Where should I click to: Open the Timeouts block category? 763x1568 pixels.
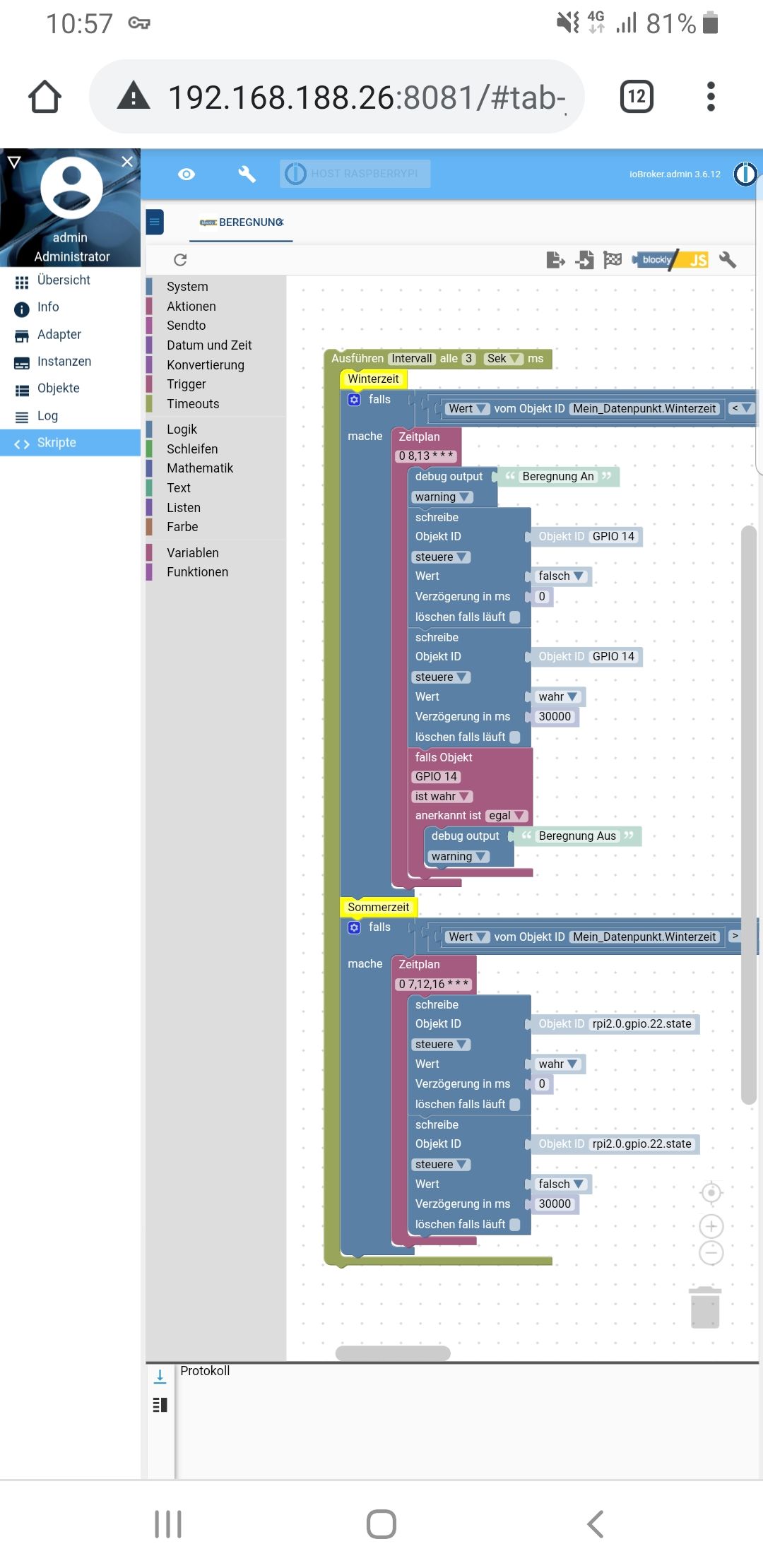pos(193,404)
